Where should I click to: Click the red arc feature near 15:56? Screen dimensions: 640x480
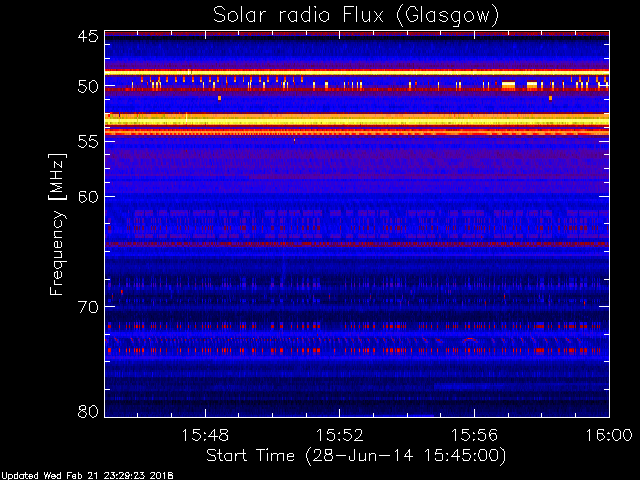tap(470, 340)
